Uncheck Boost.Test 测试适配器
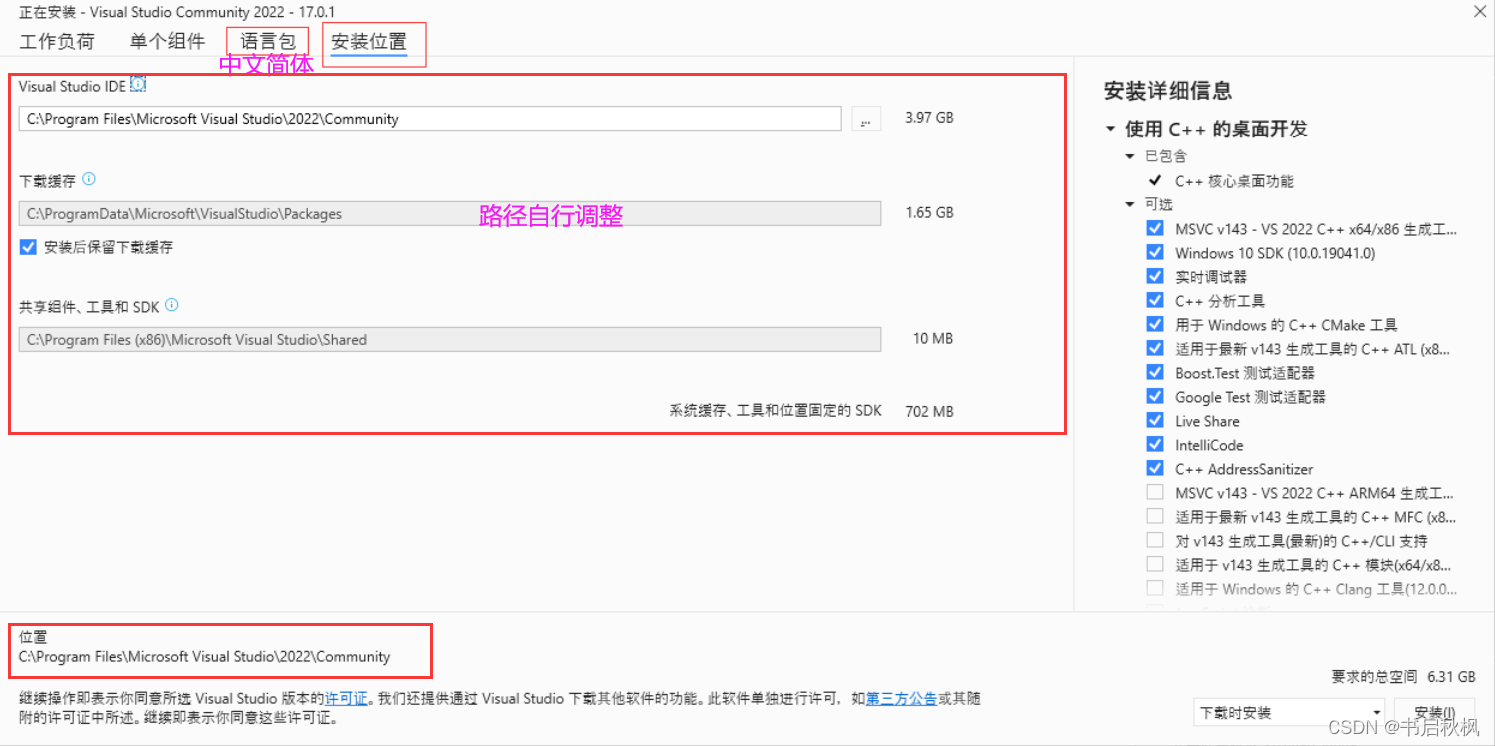 coord(1155,372)
